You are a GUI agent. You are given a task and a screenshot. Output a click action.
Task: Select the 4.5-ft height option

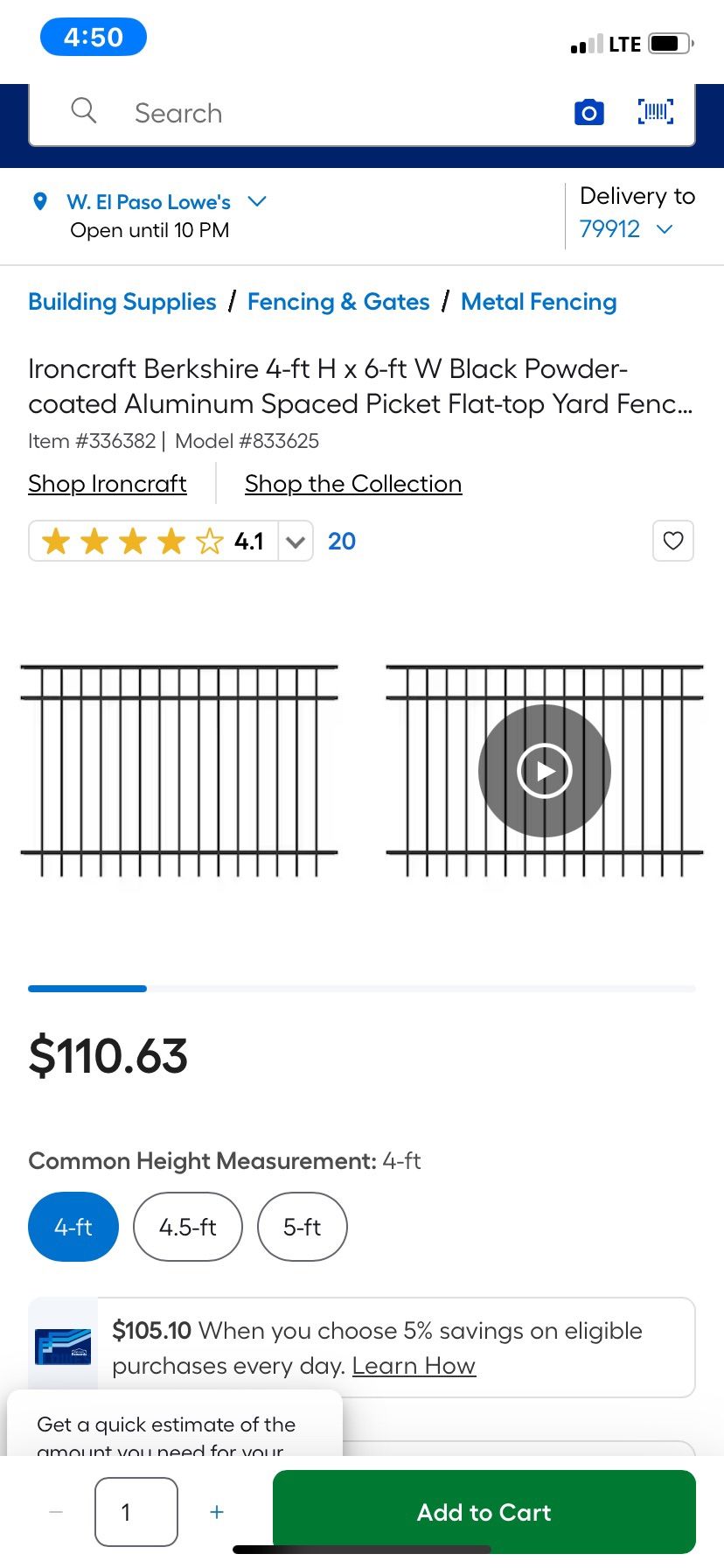tap(187, 1227)
